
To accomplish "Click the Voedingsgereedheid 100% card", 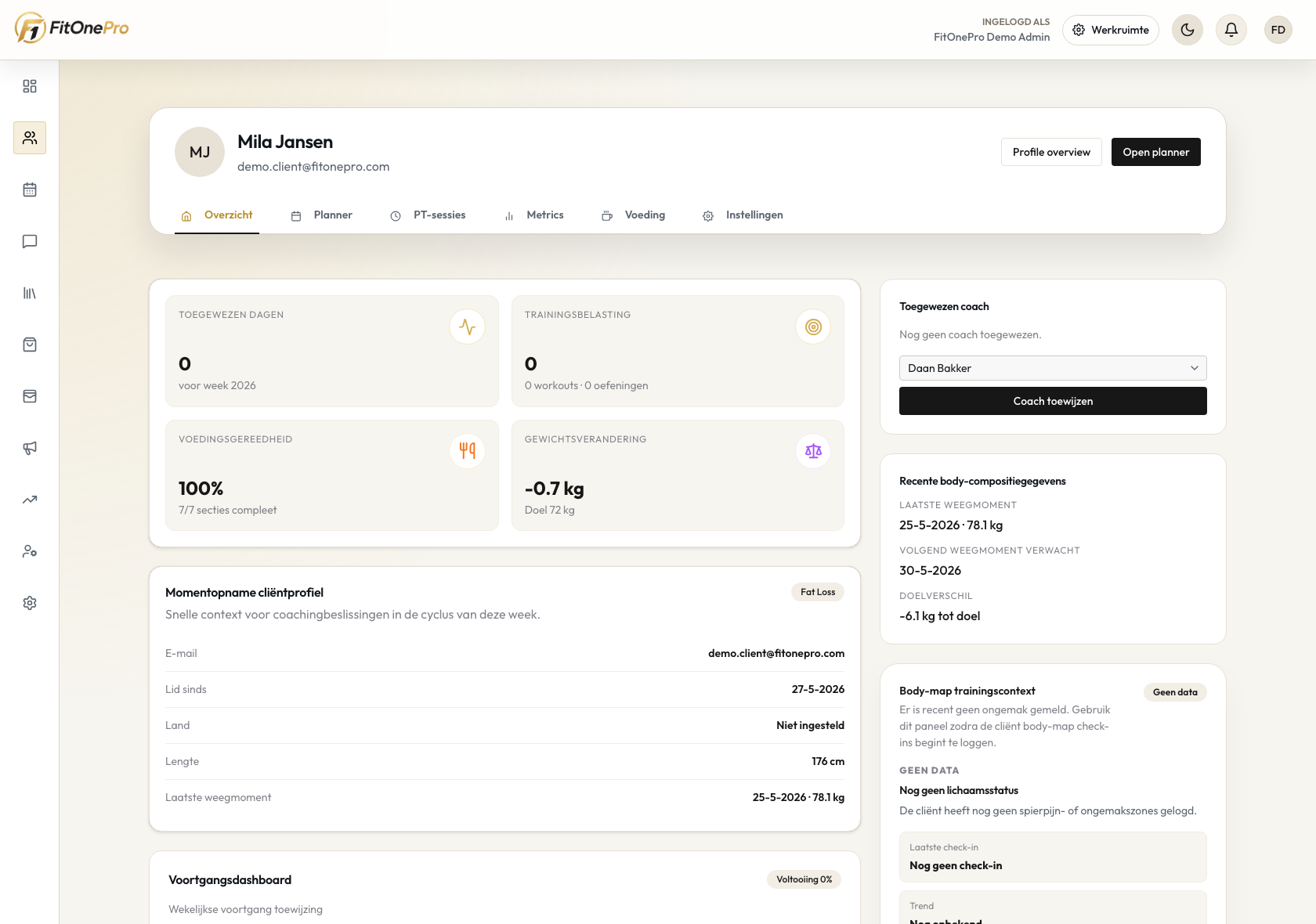I will tap(332, 475).
